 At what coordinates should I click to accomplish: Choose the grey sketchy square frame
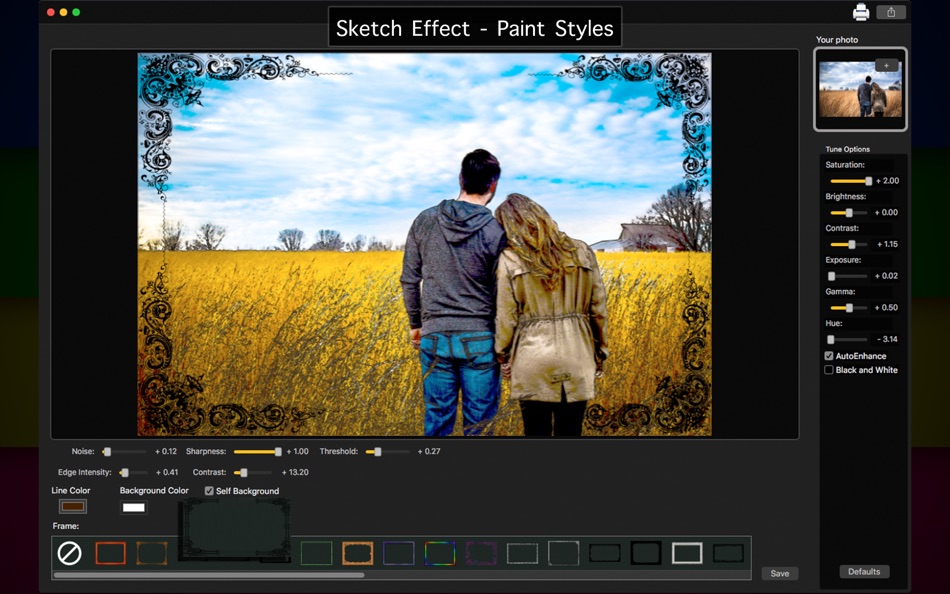(563, 553)
